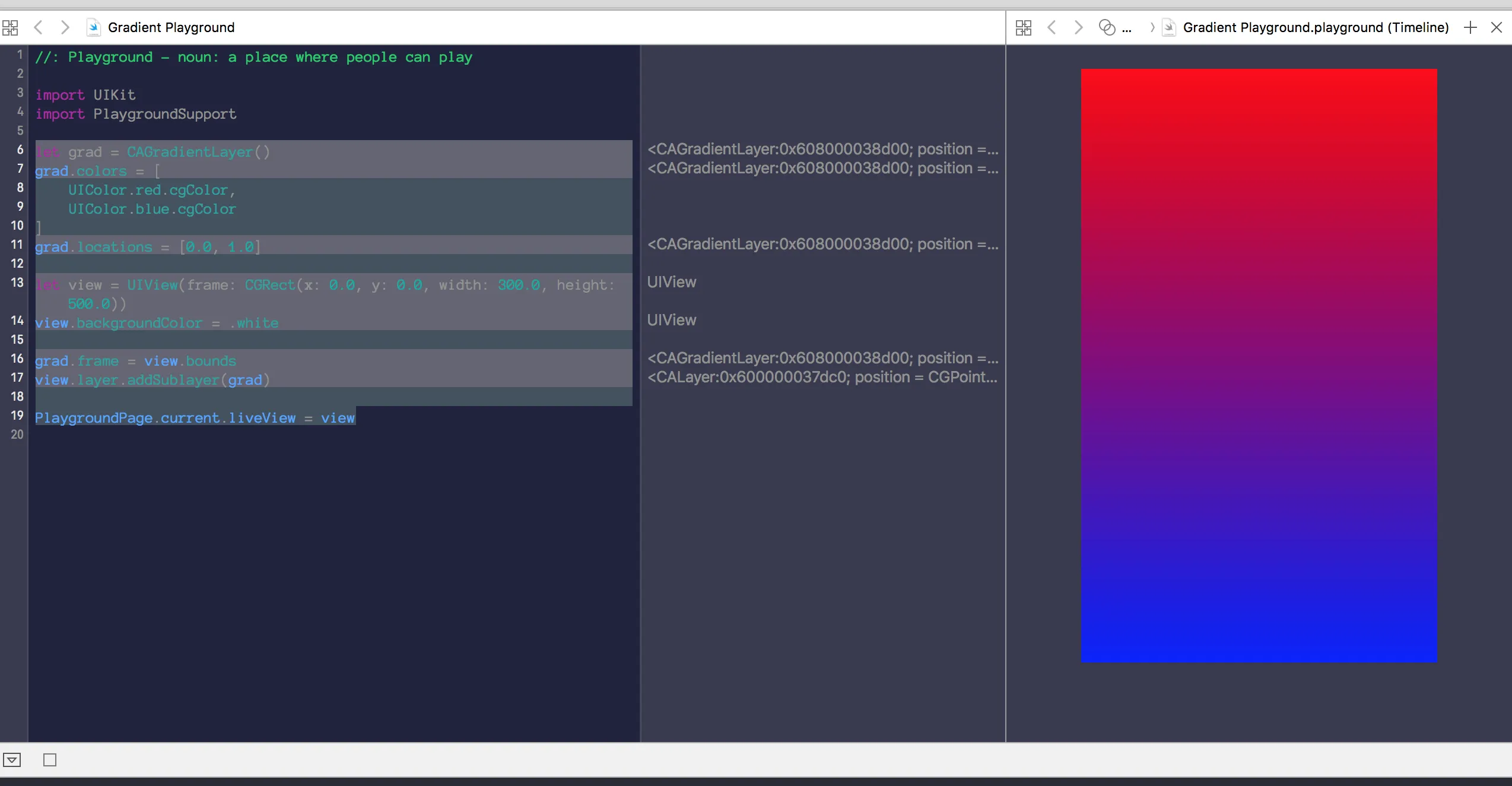Click the red-to-blue gradient live view
Viewport: 1512px width, 786px height.
pyautogui.click(x=1259, y=365)
